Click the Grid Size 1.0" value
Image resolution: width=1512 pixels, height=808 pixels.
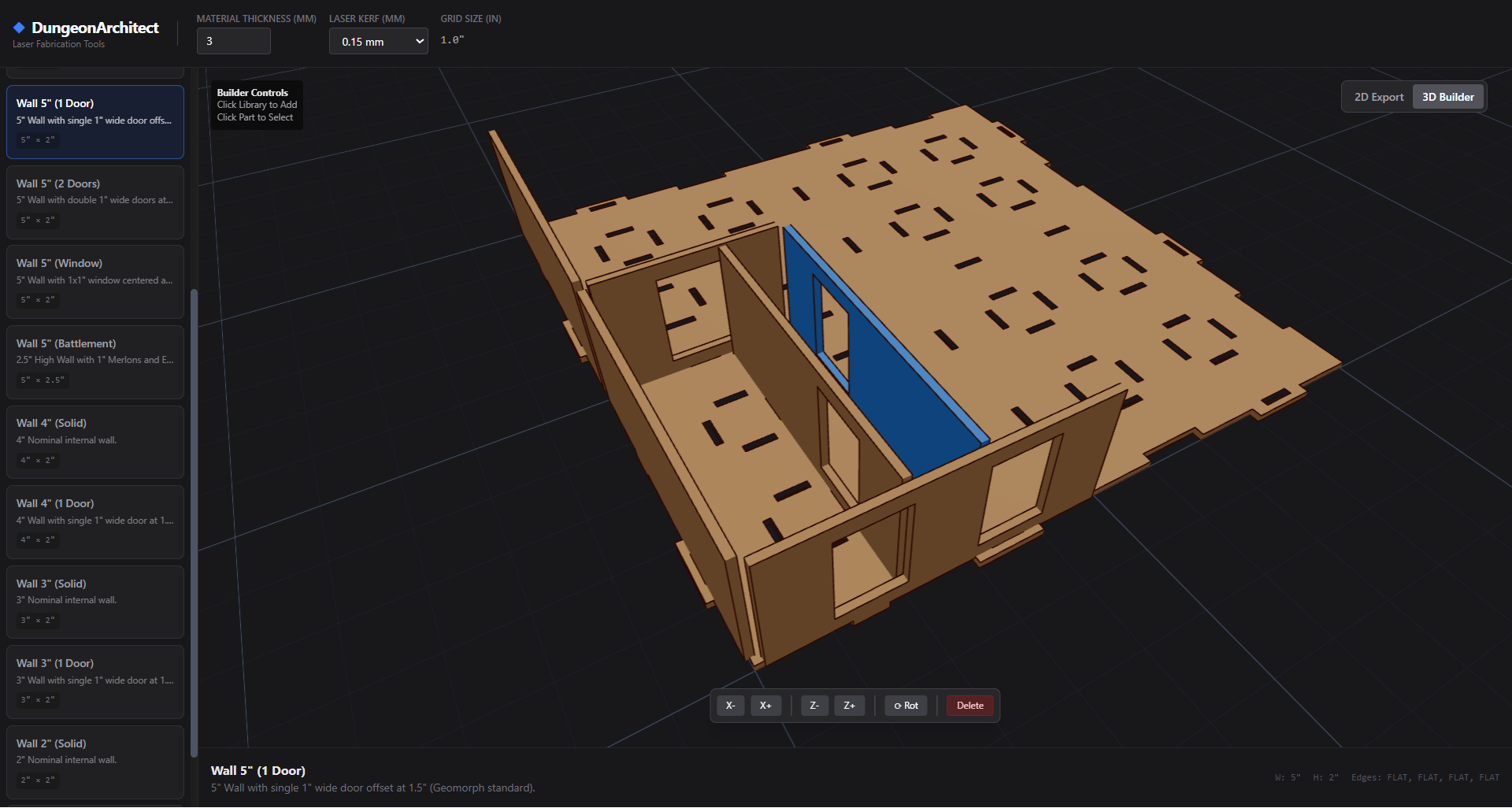click(452, 40)
